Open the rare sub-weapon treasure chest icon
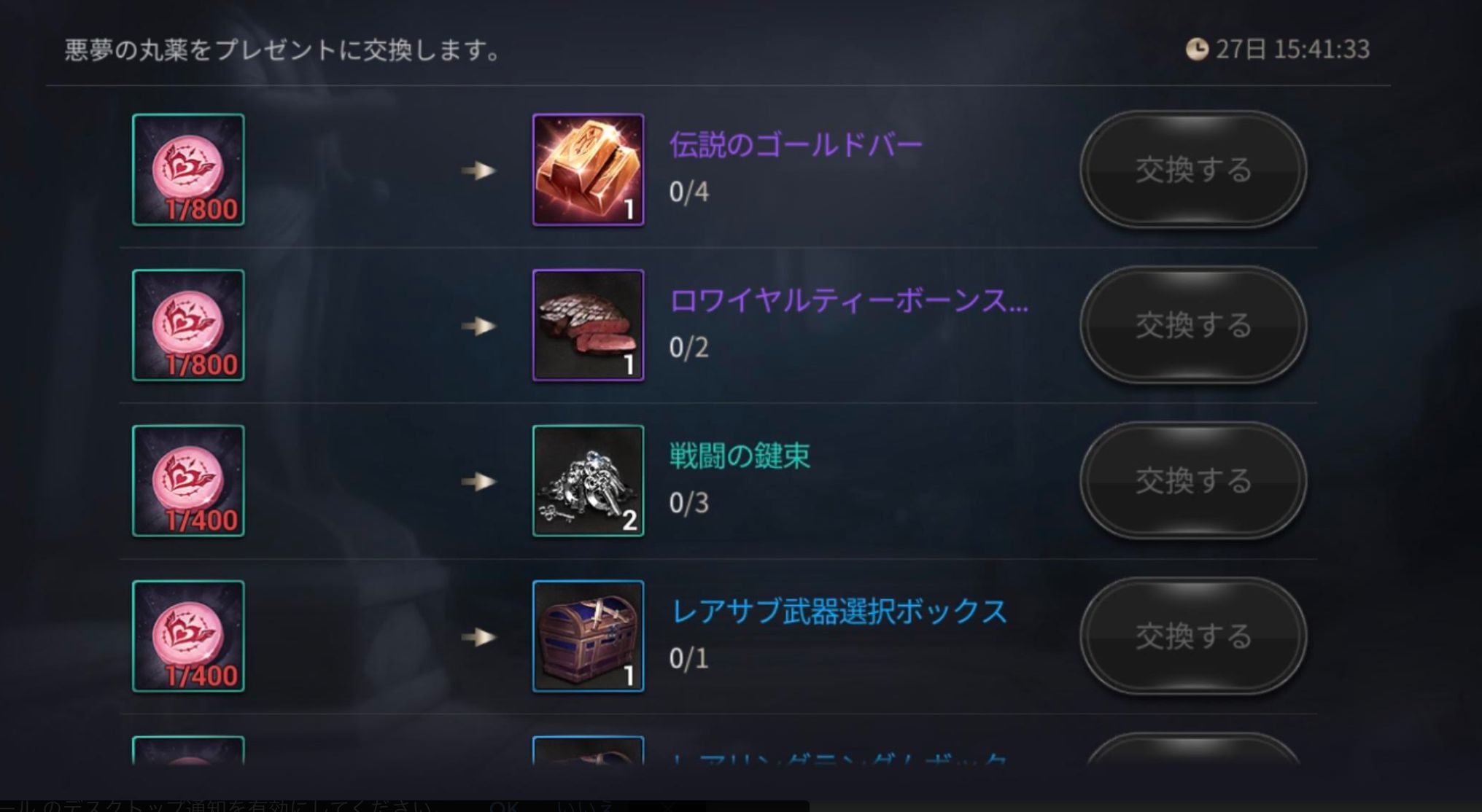The height and width of the screenshot is (812, 1482). point(588,636)
